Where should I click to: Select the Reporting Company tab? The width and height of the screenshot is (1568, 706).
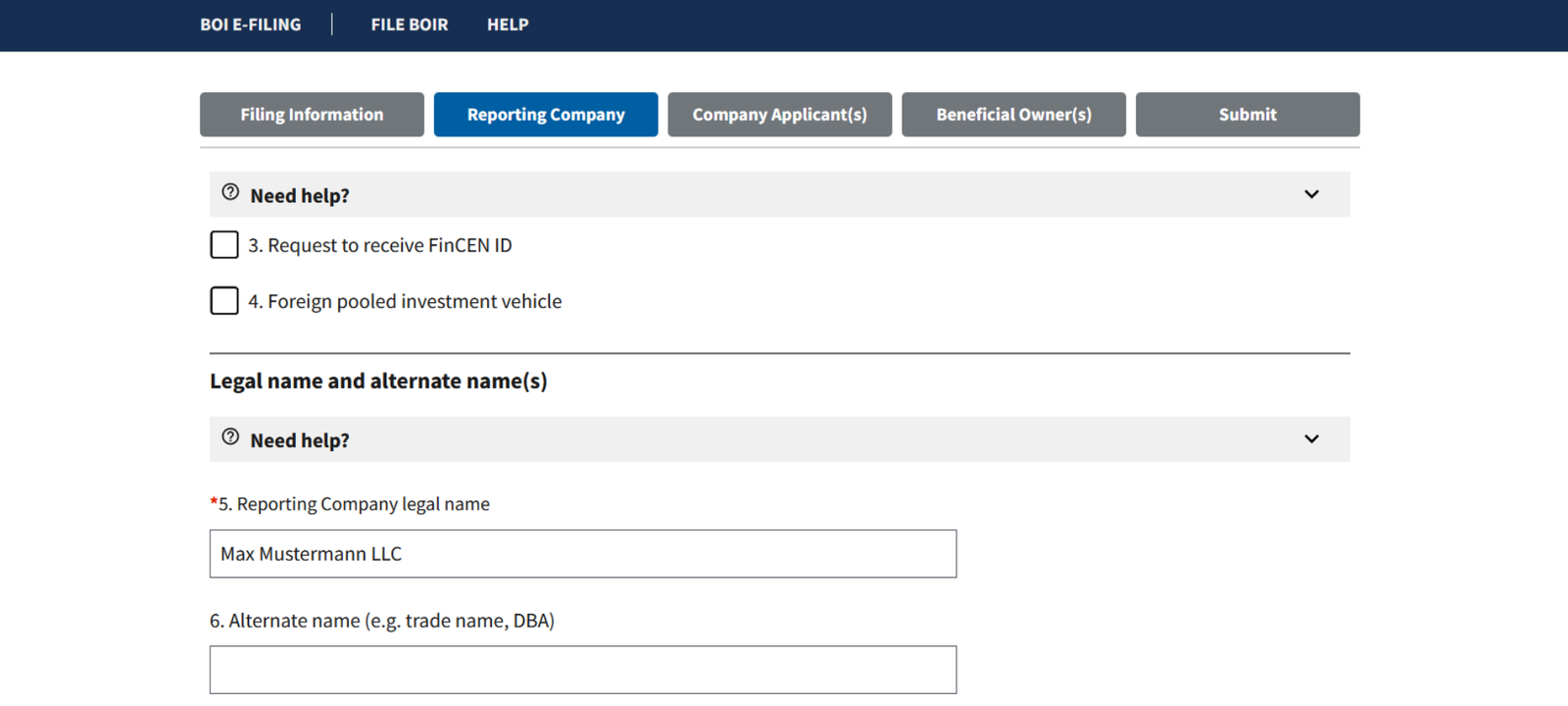(546, 115)
